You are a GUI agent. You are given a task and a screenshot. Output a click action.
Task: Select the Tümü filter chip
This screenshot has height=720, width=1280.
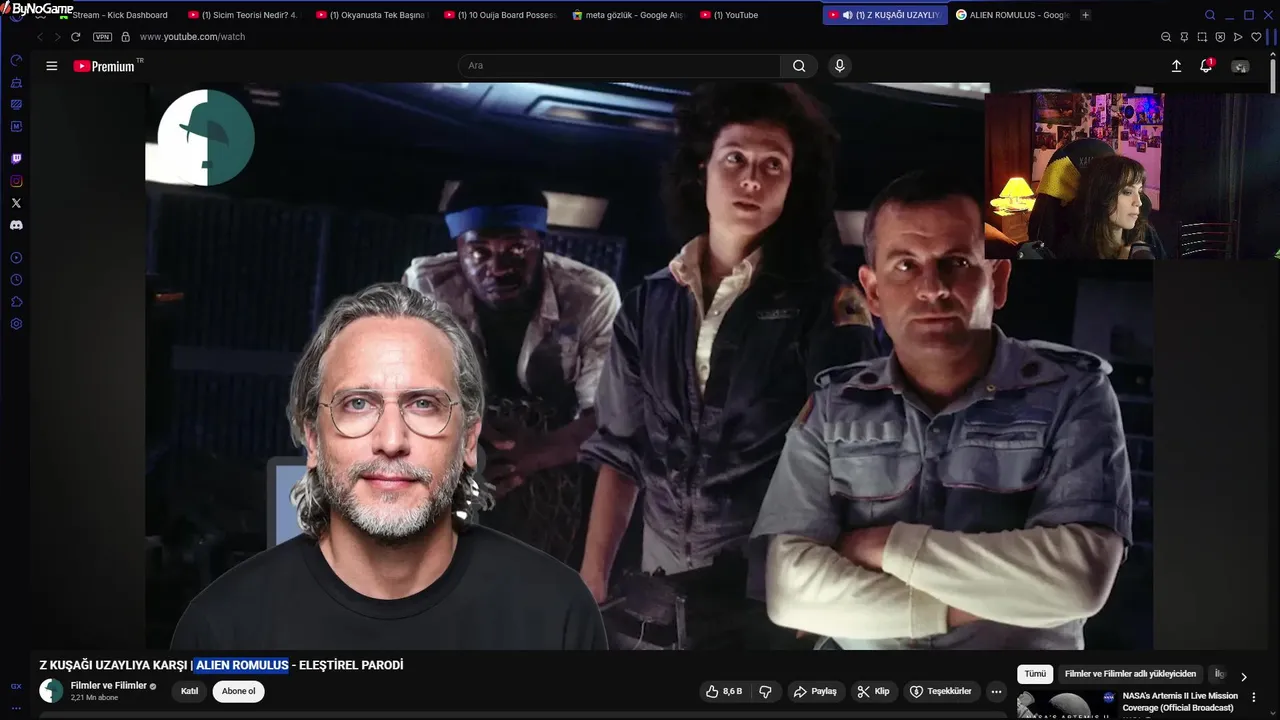(1035, 674)
